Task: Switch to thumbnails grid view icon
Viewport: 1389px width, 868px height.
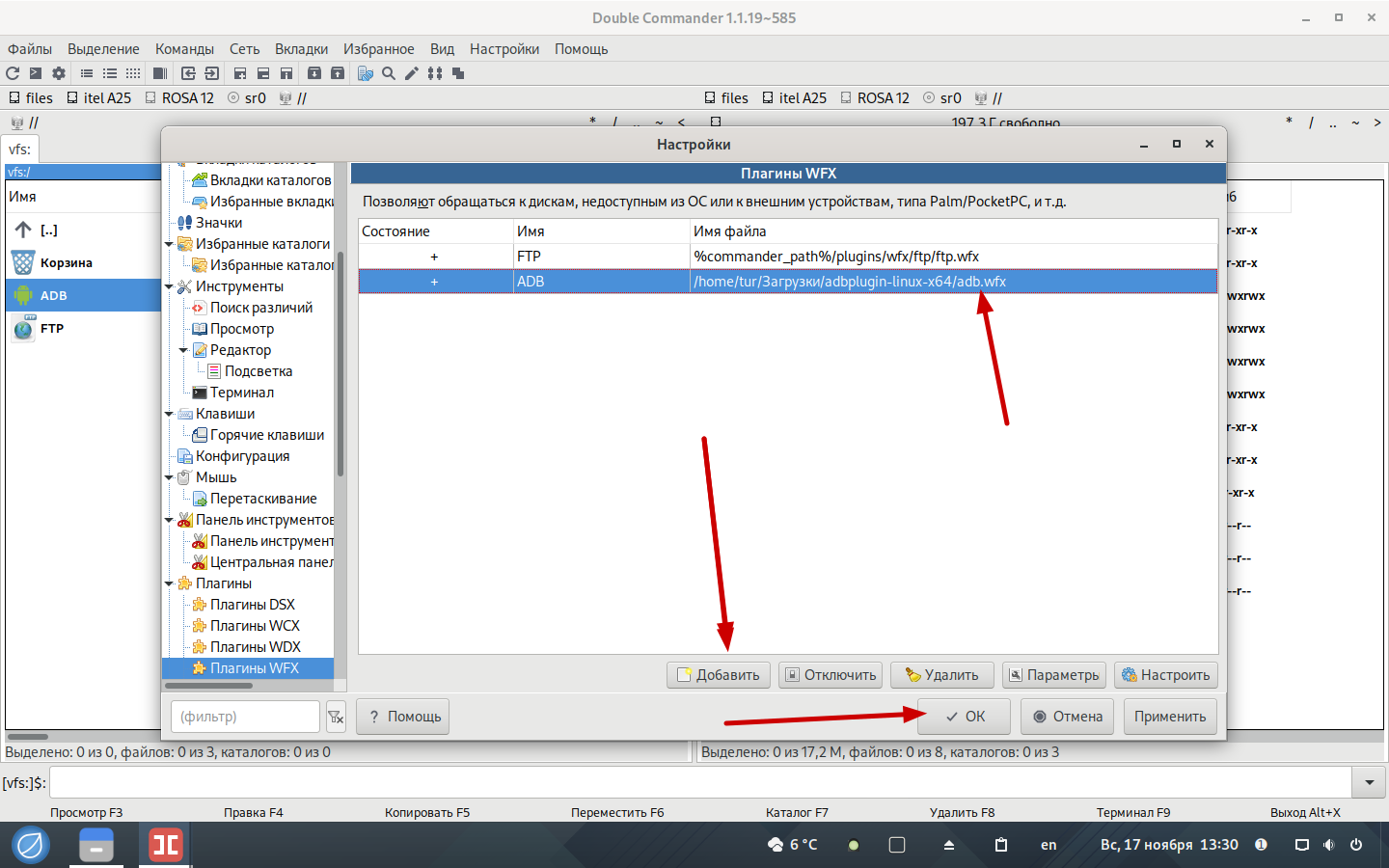Action: [x=133, y=73]
